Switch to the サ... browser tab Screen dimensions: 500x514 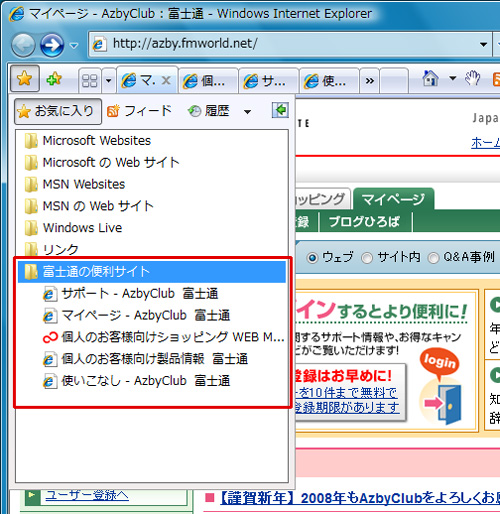(x=269, y=81)
